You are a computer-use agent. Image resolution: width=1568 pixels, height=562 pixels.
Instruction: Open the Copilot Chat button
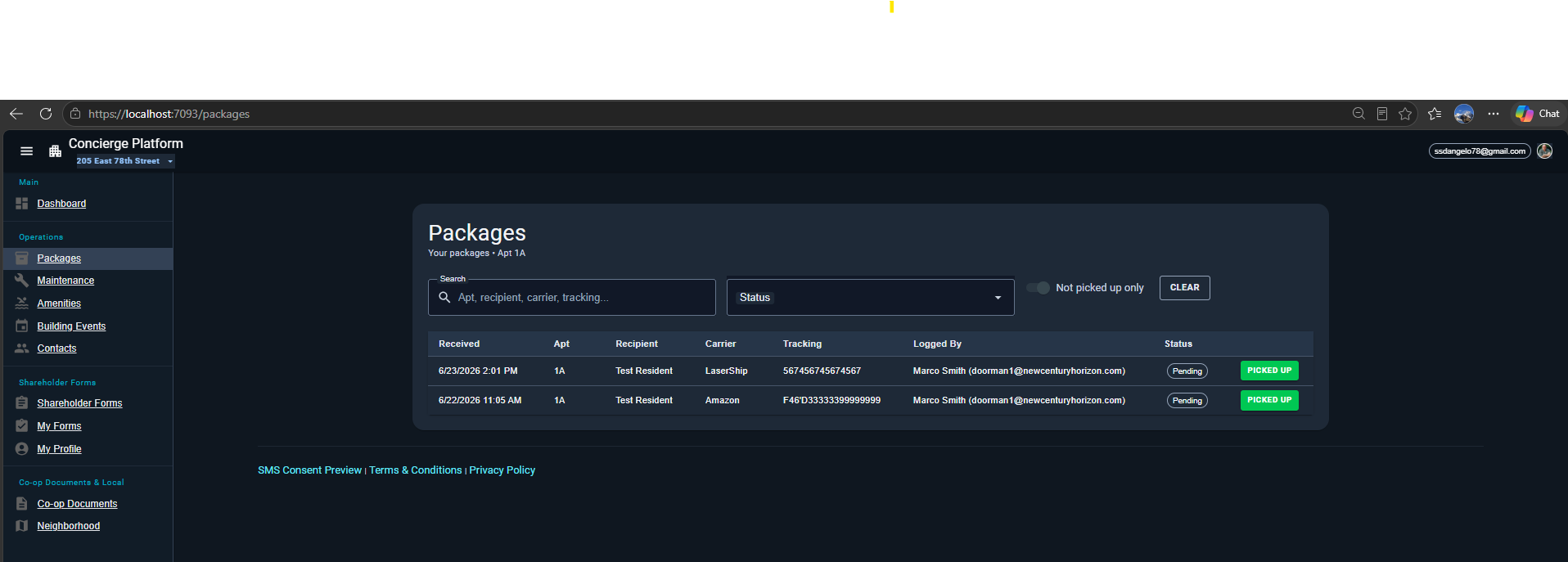(x=1537, y=114)
